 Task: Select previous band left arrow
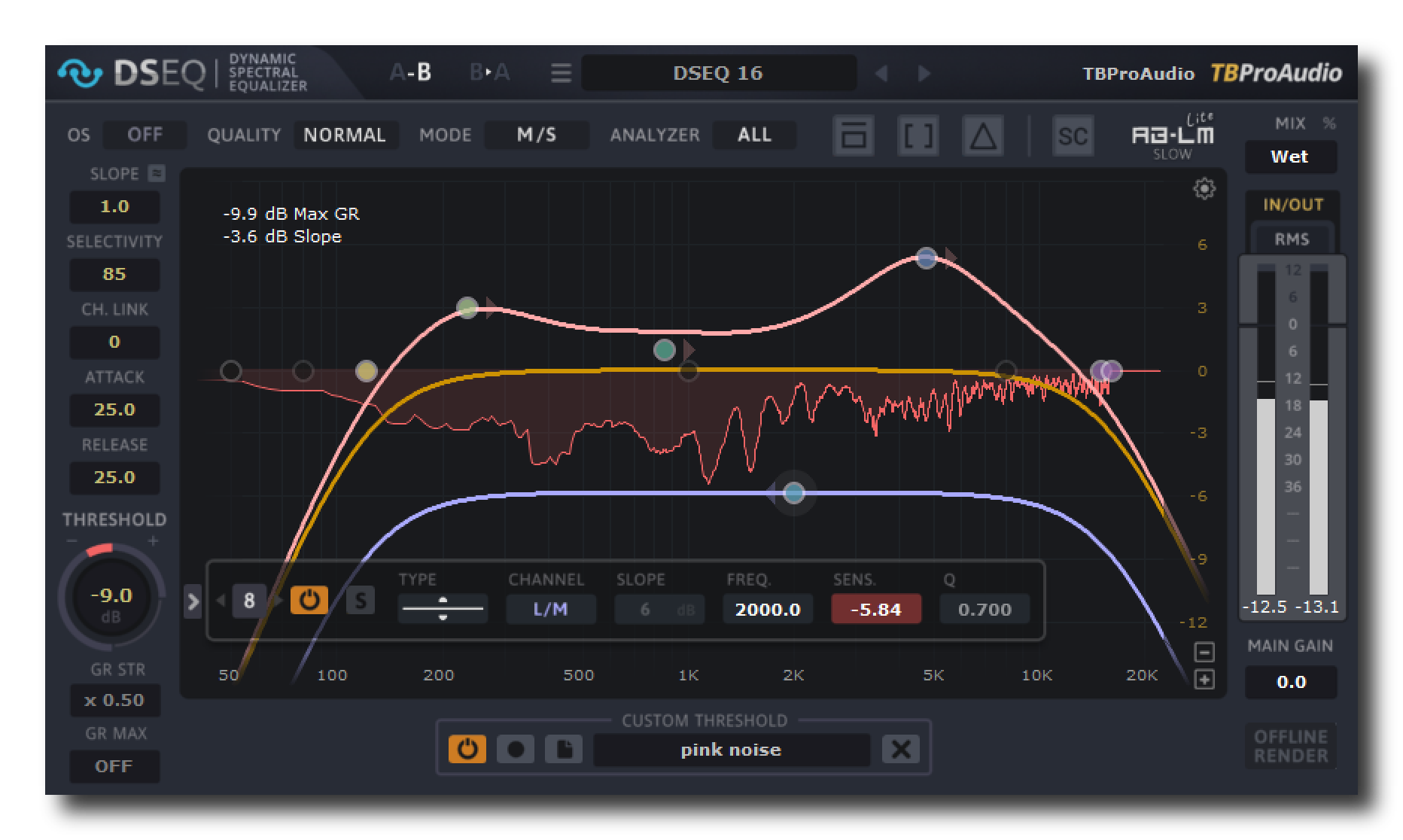(x=221, y=601)
